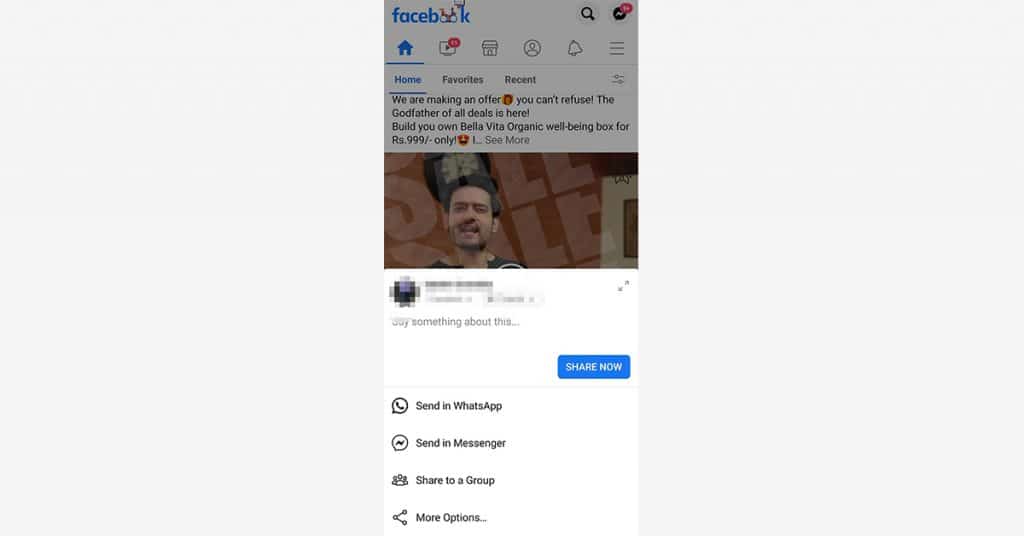Expand the share composer to full screen

coord(623,286)
